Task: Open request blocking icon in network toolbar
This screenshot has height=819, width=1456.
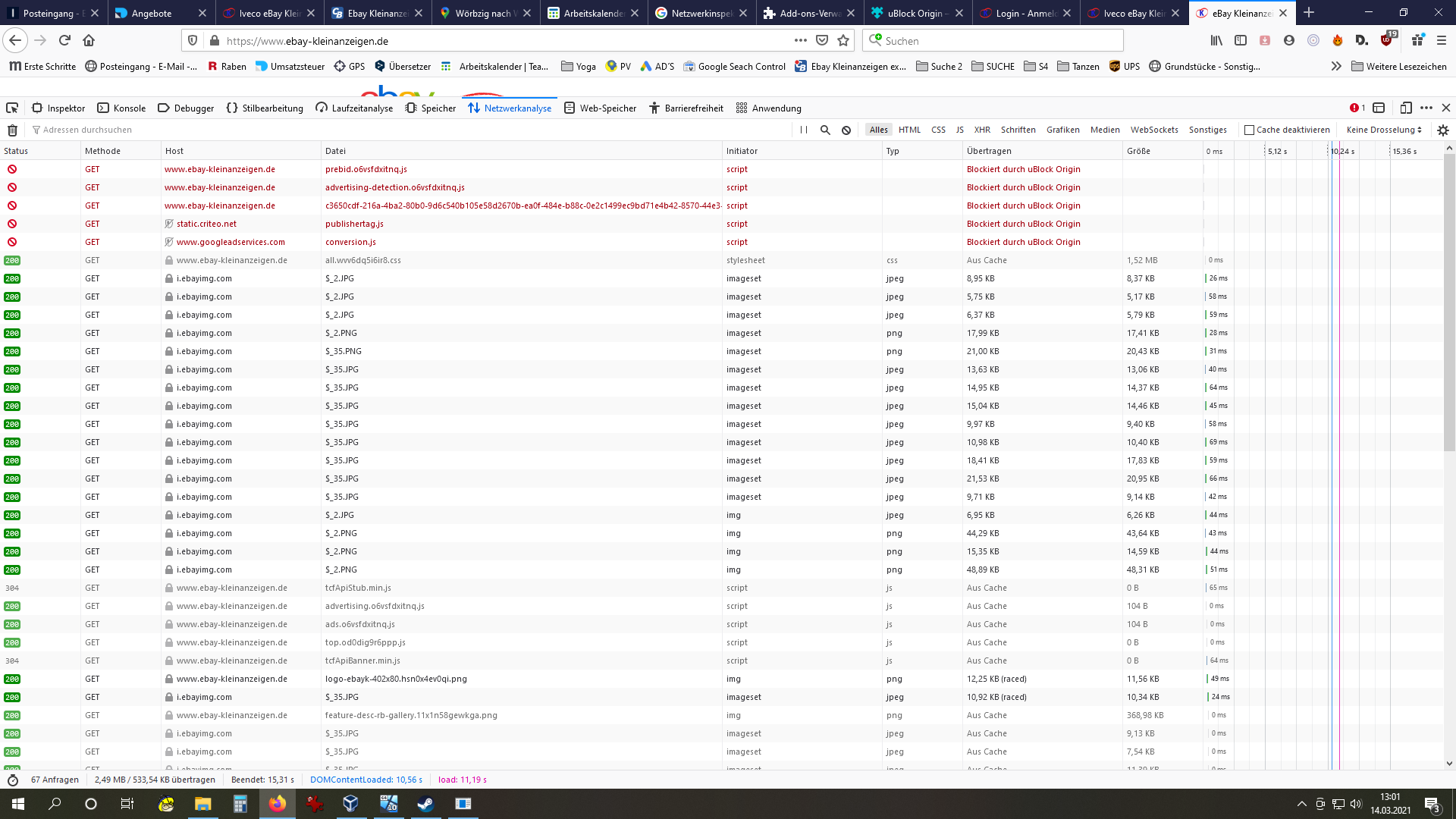Action: click(x=846, y=130)
